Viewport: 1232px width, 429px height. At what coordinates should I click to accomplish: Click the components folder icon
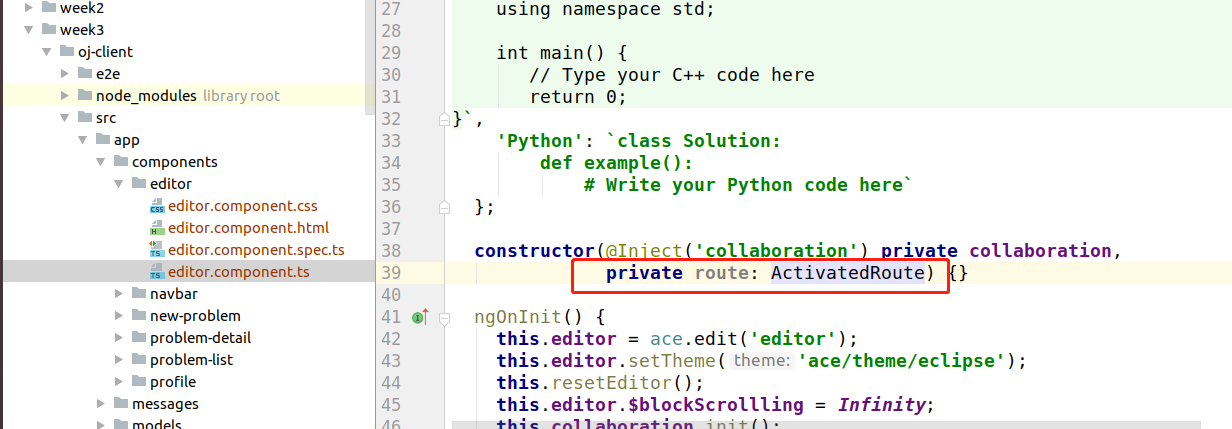pos(120,161)
